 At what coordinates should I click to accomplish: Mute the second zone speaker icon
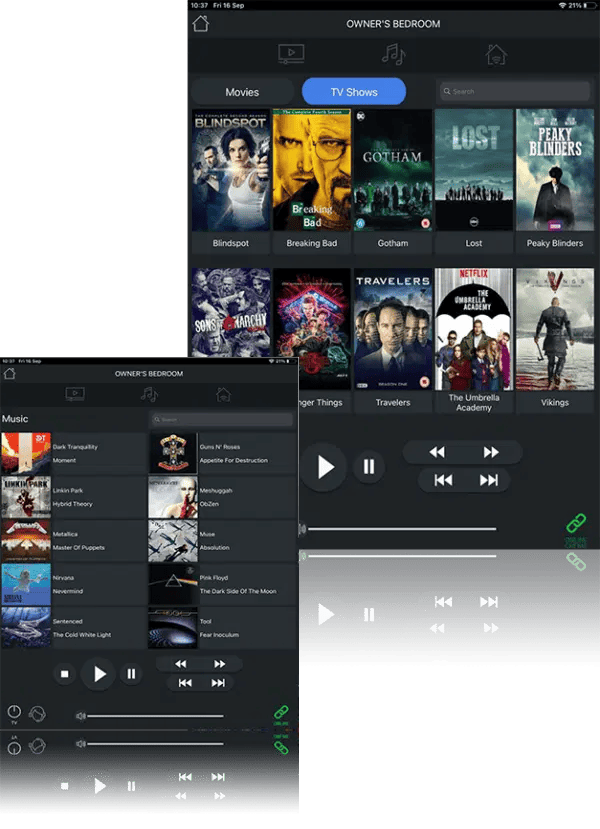click(80, 744)
